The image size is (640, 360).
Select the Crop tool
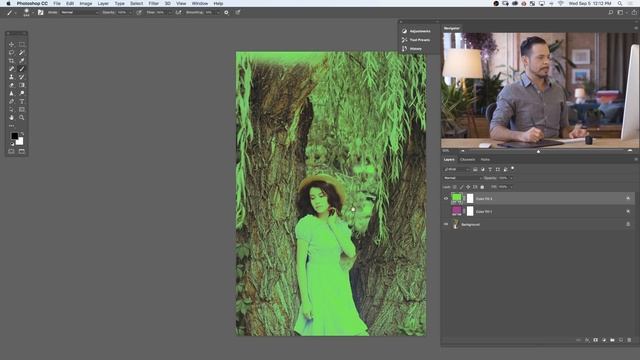point(11,60)
